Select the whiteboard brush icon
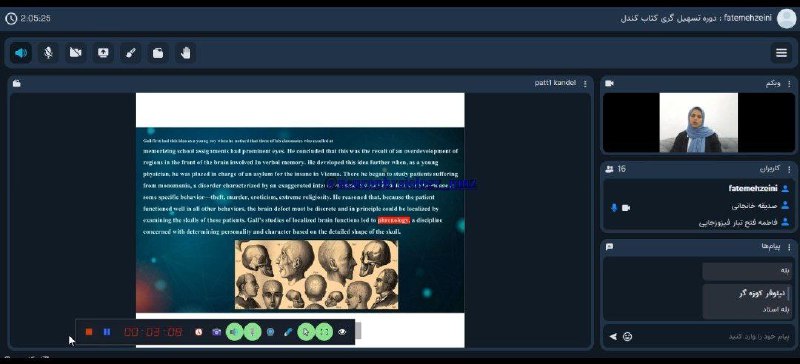The width and height of the screenshot is (800, 364). [131, 53]
